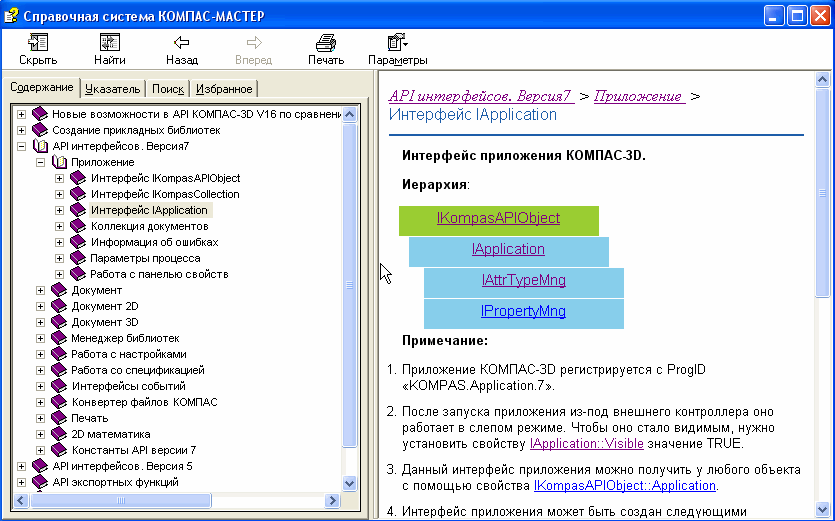Collapse the API интерфейсов. Версия7 node
Screen dimensions: 835x521
coord(21,146)
